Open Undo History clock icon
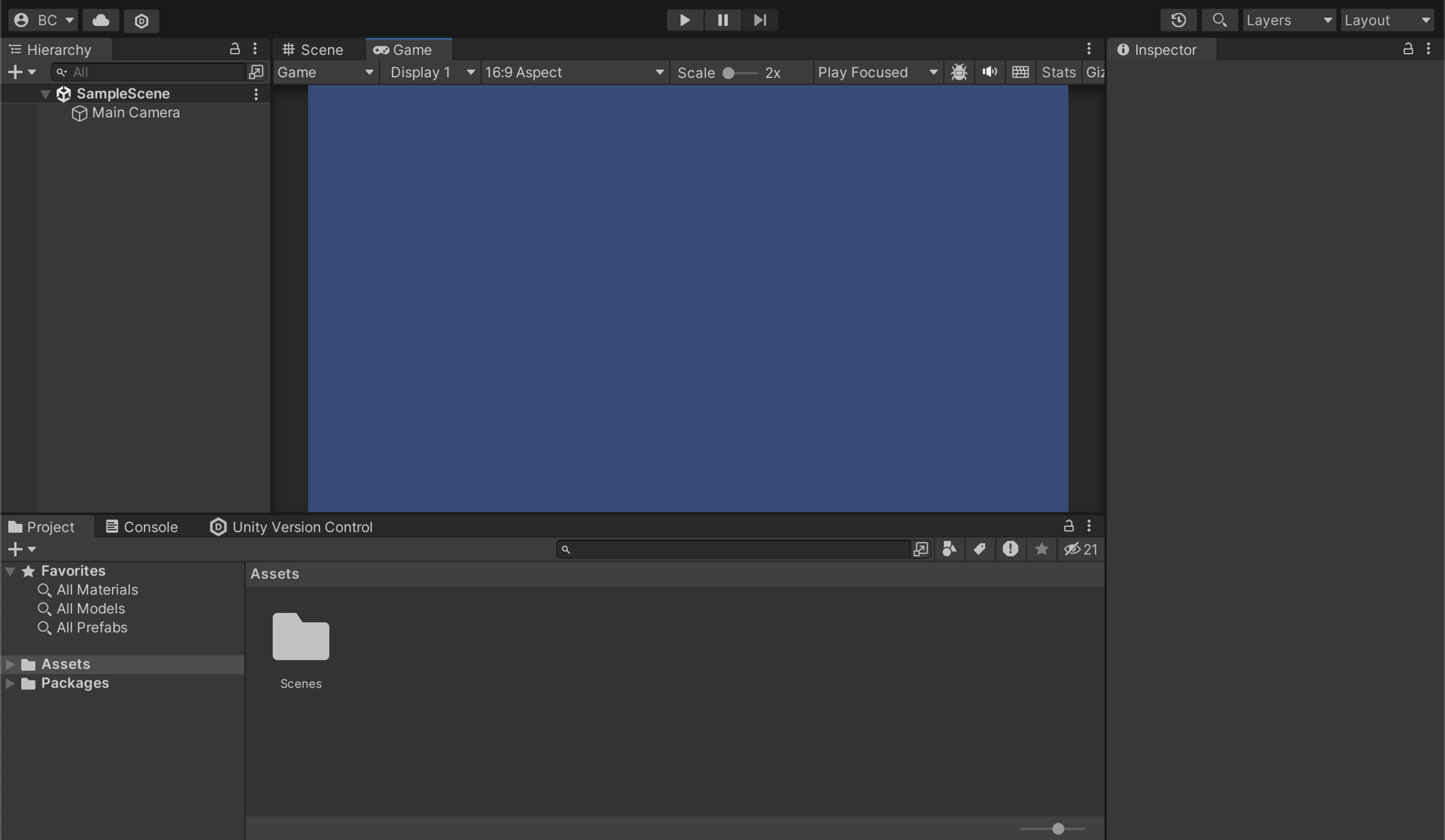1445x840 pixels. 1178,20
